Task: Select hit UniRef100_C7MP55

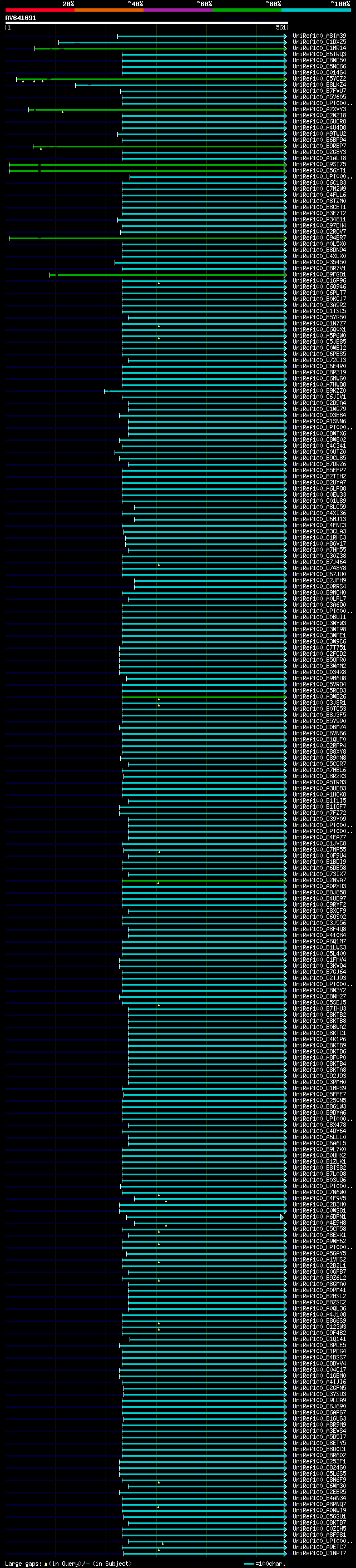Action: coord(319,850)
